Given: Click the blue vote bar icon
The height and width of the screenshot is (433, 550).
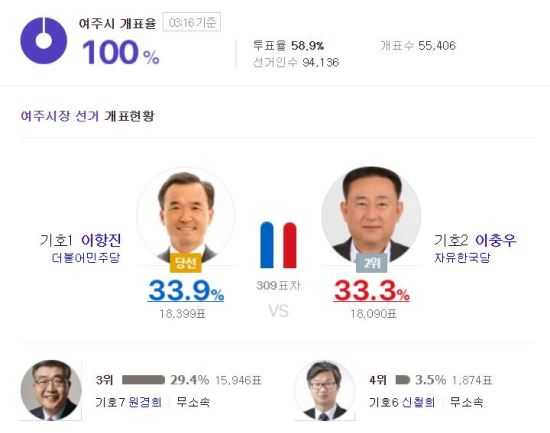Looking at the screenshot, I should (x=267, y=245).
